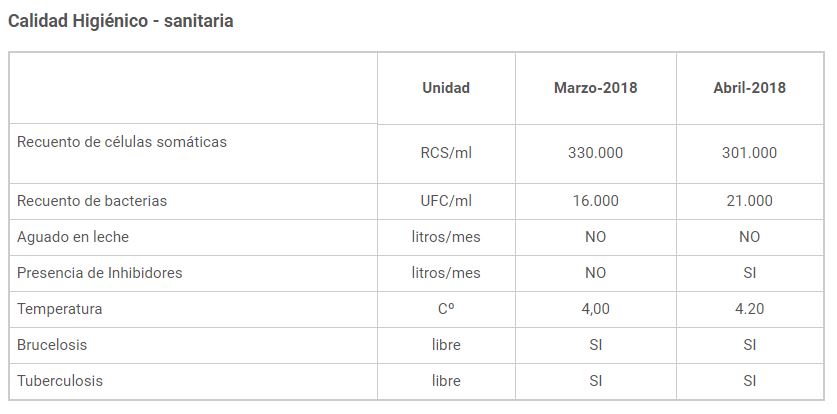Select the Unidad column header
The height and width of the screenshot is (414, 837).
pos(446,88)
